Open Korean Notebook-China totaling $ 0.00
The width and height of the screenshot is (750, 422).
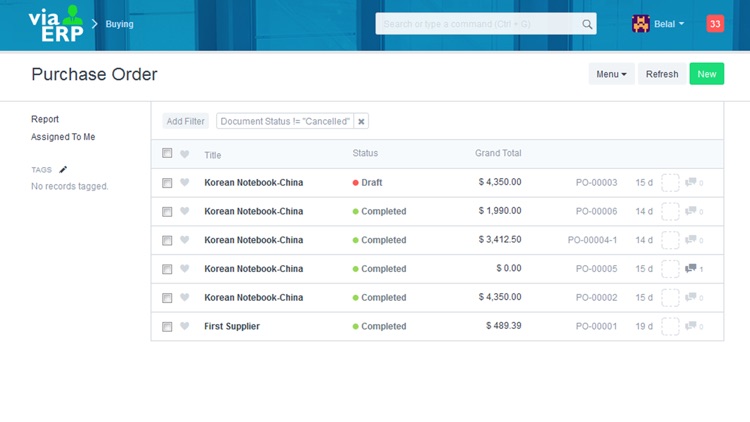click(x=254, y=268)
